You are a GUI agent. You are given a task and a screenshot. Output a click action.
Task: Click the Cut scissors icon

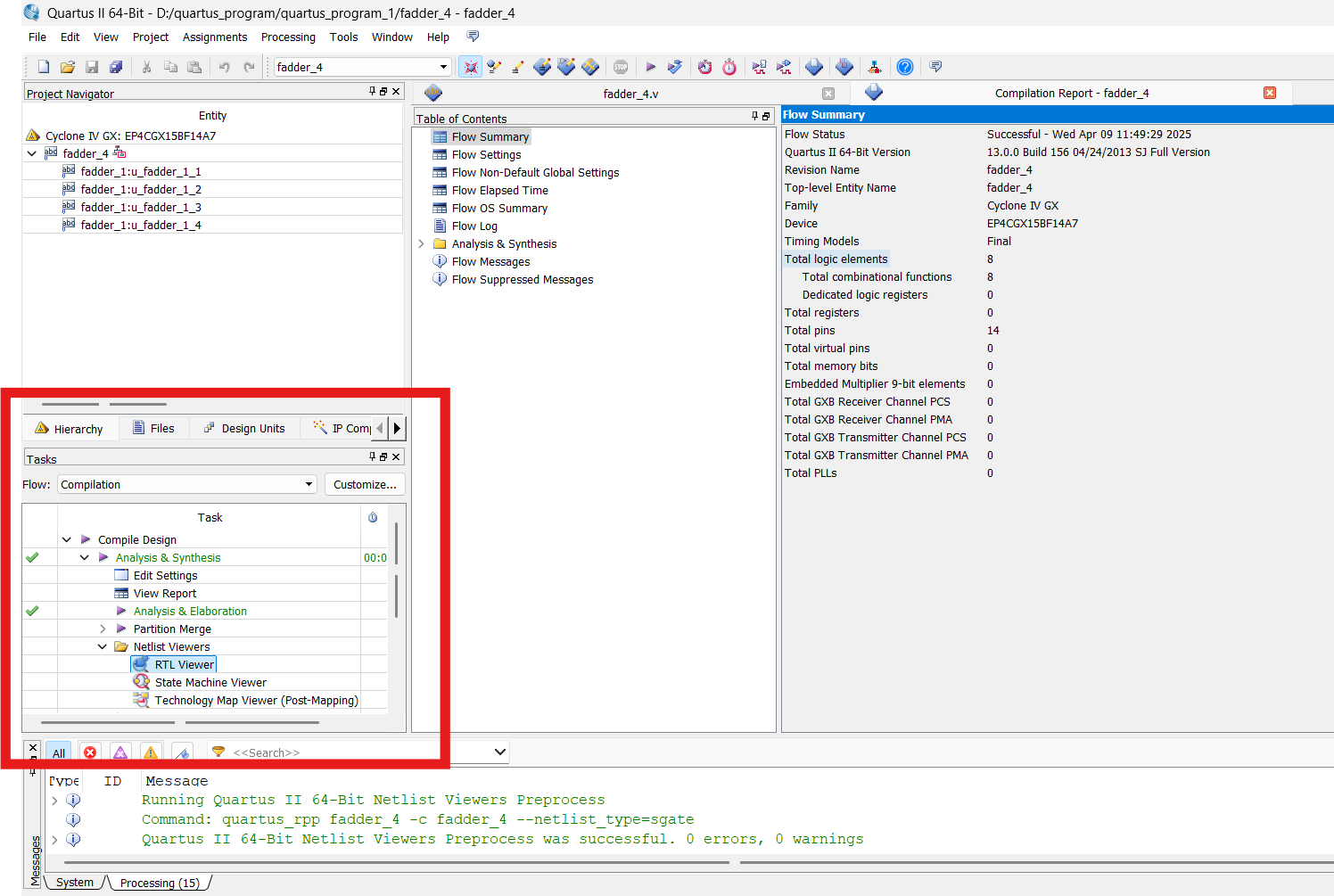point(146,67)
